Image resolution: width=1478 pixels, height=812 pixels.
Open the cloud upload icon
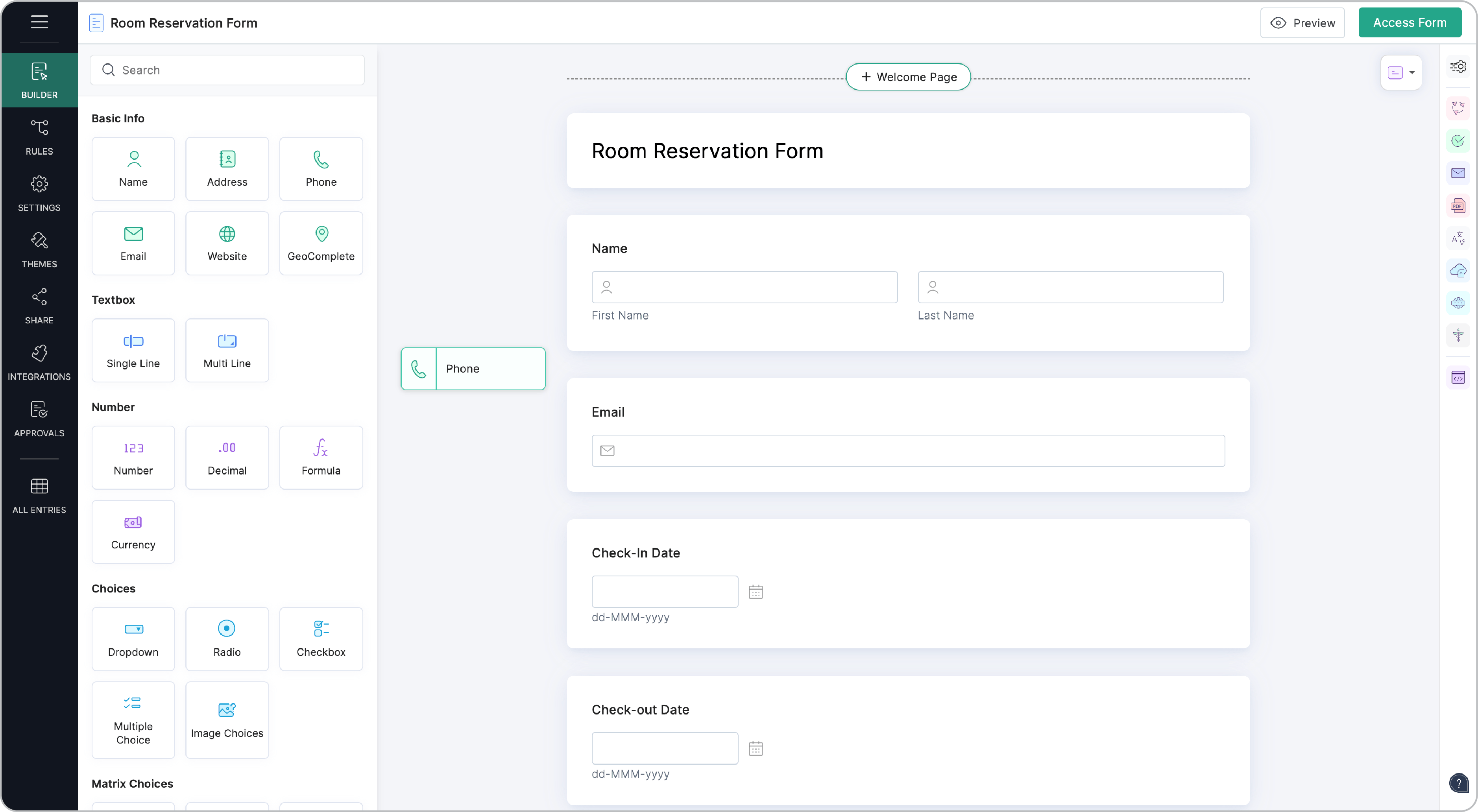[x=1458, y=271]
